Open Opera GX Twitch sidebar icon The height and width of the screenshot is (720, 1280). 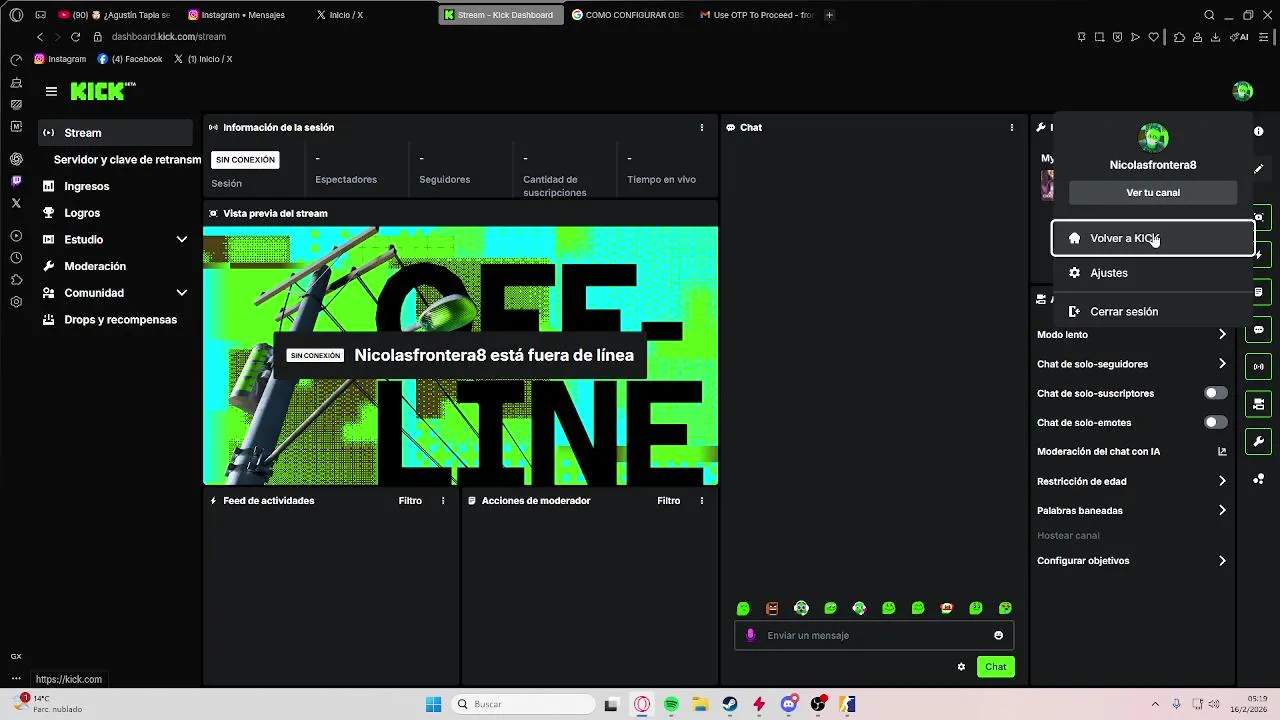point(16,181)
